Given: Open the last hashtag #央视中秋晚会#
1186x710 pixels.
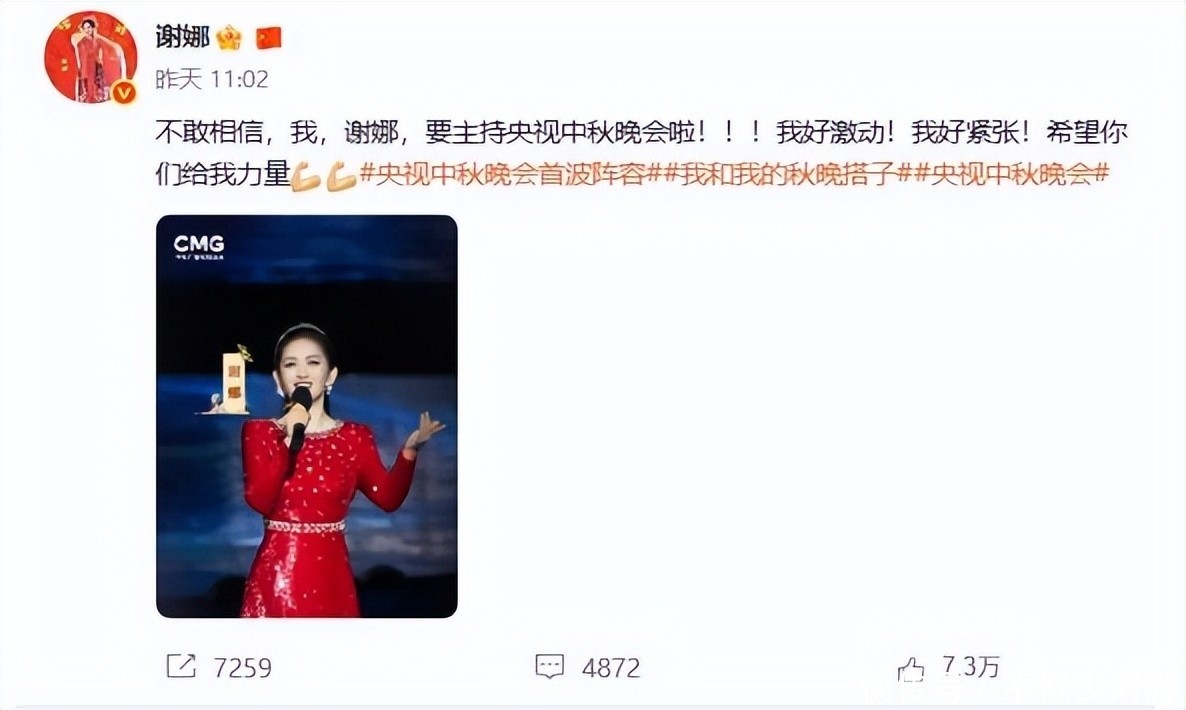Looking at the screenshot, I should 1012,175.
